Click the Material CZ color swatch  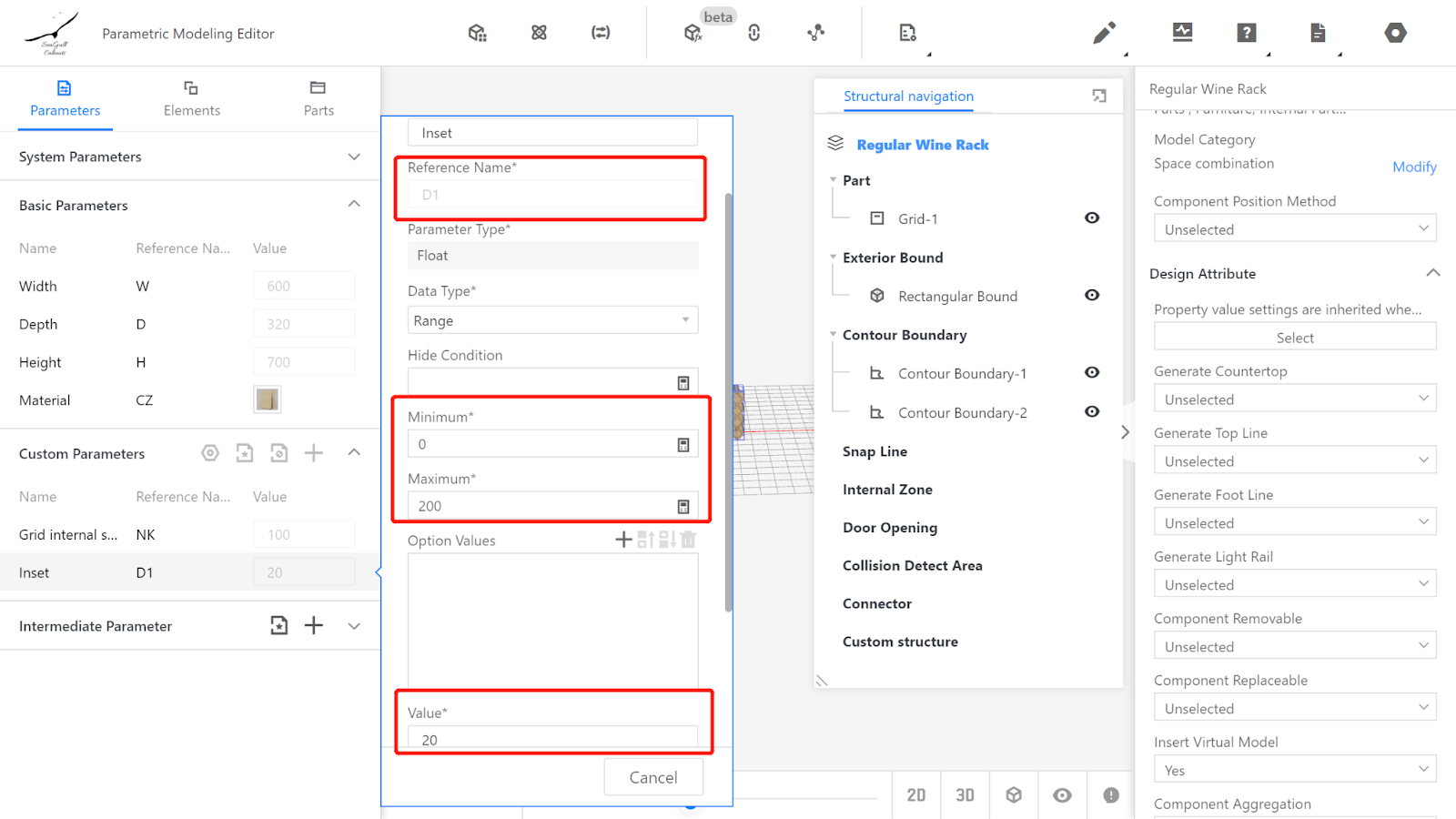click(268, 399)
